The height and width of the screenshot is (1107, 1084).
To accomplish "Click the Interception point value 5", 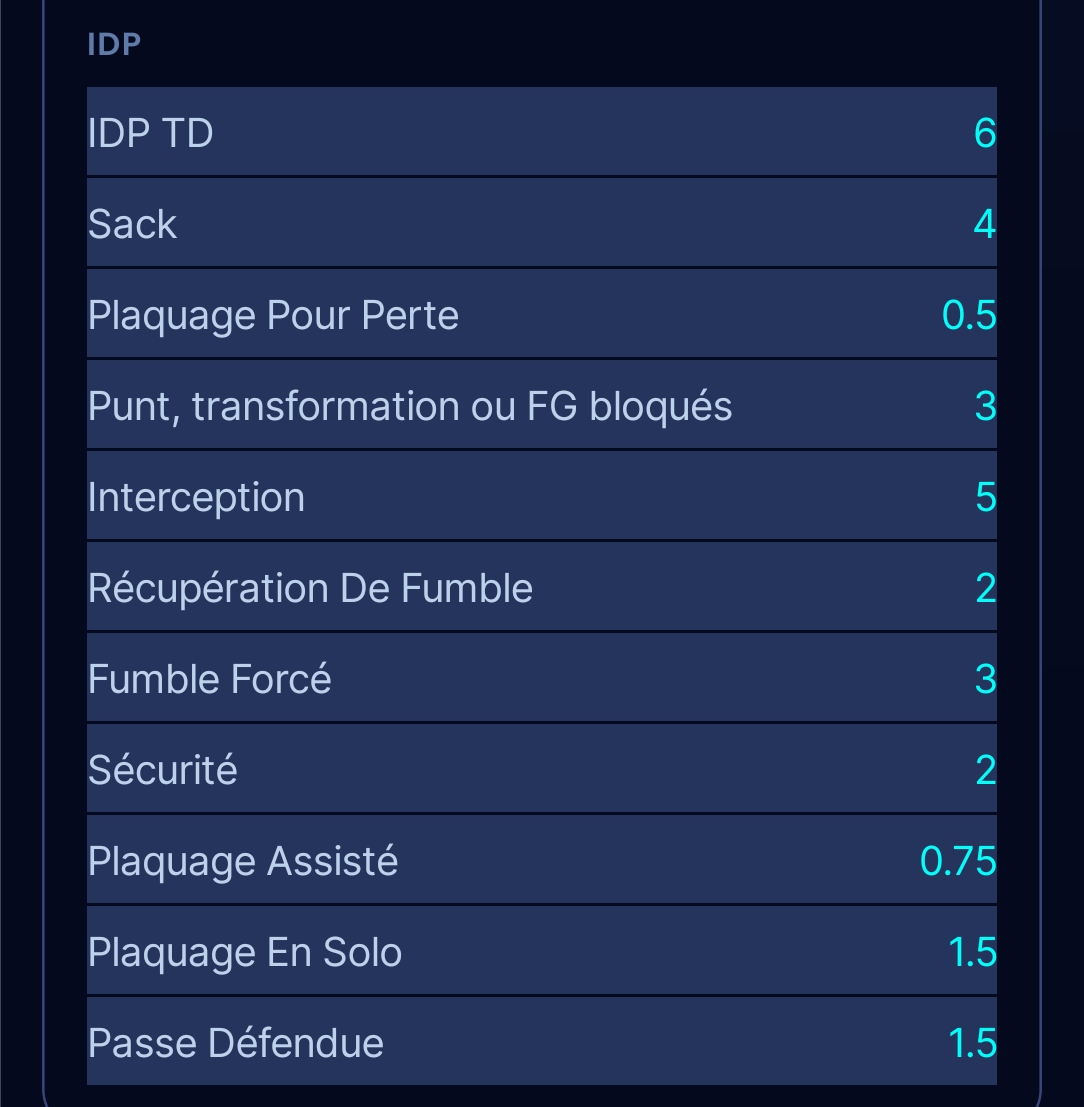I will (x=985, y=497).
